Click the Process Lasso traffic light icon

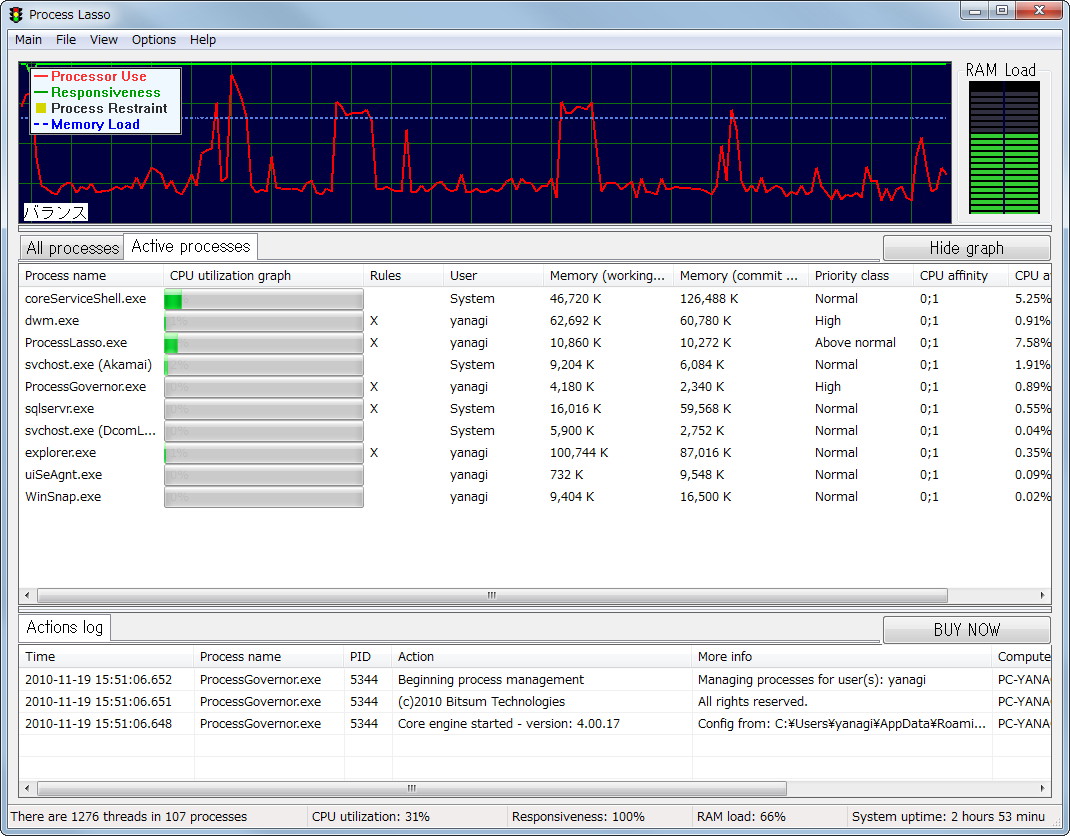click(x=16, y=14)
